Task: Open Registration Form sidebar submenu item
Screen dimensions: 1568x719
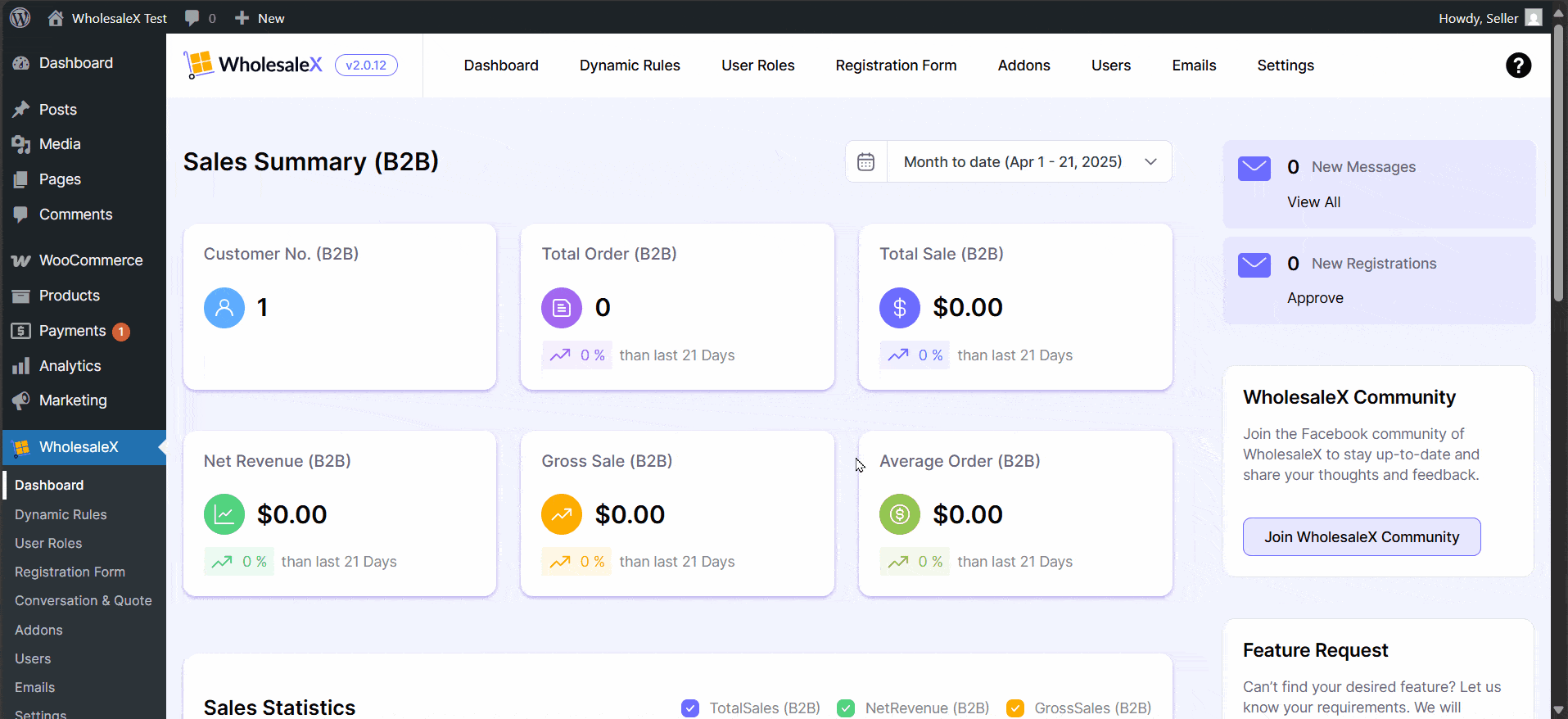Action: pyautogui.click(x=70, y=572)
